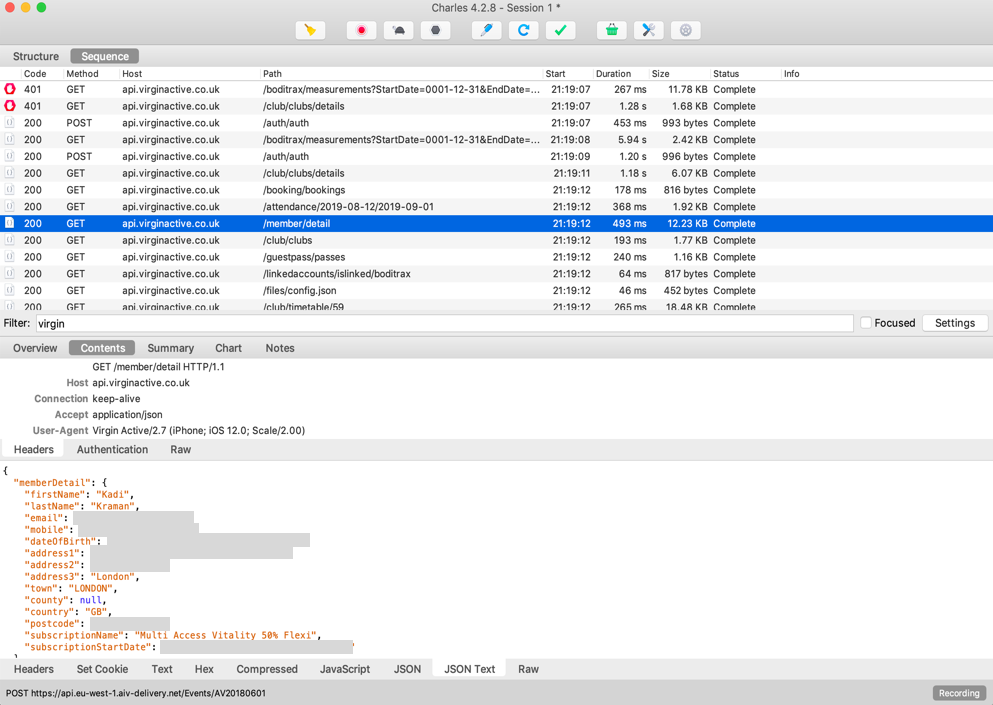
Task: Click the green checkmark validate icon
Action: coord(560,30)
